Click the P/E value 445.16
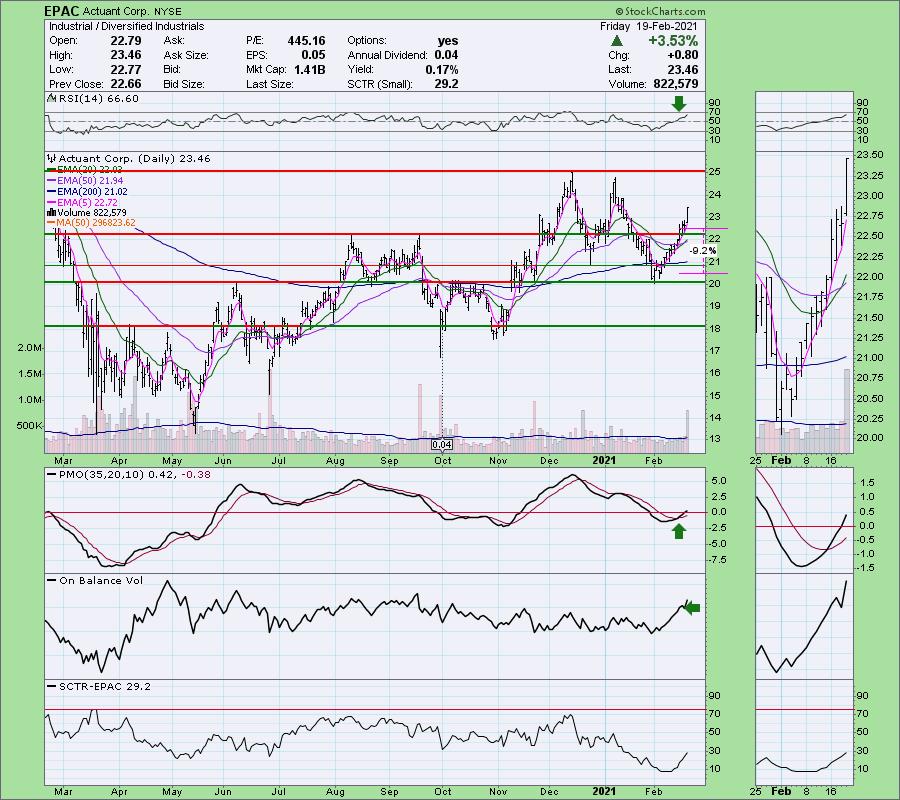The width and height of the screenshot is (900, 800). [307, 41]
